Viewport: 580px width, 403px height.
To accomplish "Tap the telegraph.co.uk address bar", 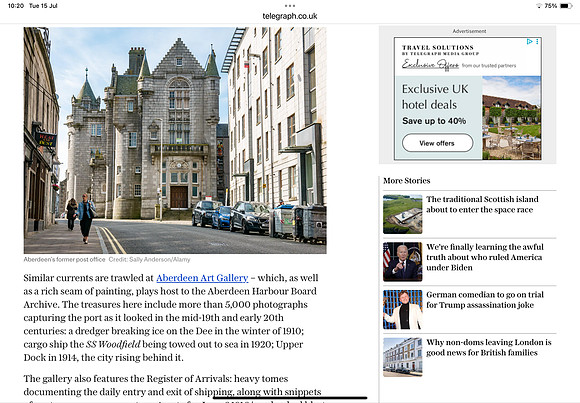I will [290, 16].
